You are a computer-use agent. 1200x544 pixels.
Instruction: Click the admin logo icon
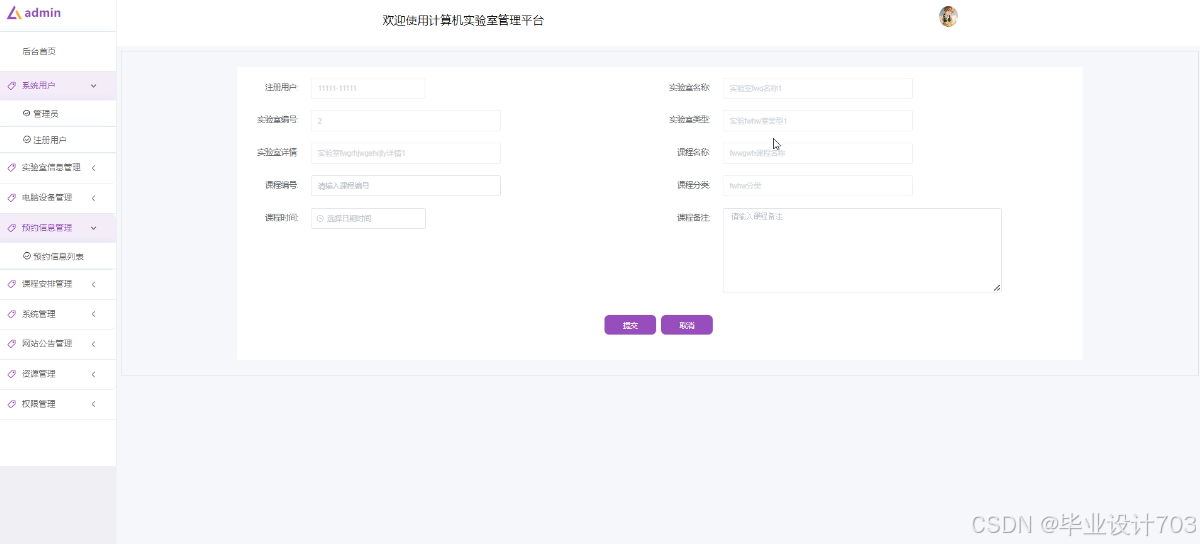[14, 13]
